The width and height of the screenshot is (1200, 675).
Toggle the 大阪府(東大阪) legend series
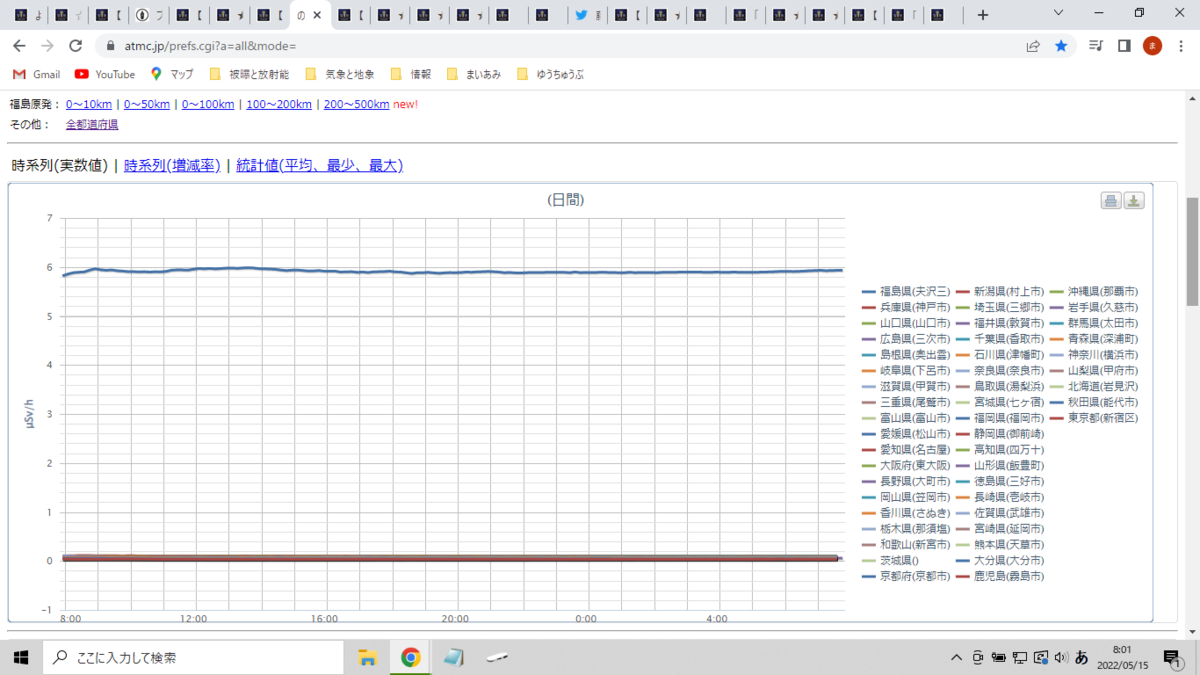coord(906,466)
